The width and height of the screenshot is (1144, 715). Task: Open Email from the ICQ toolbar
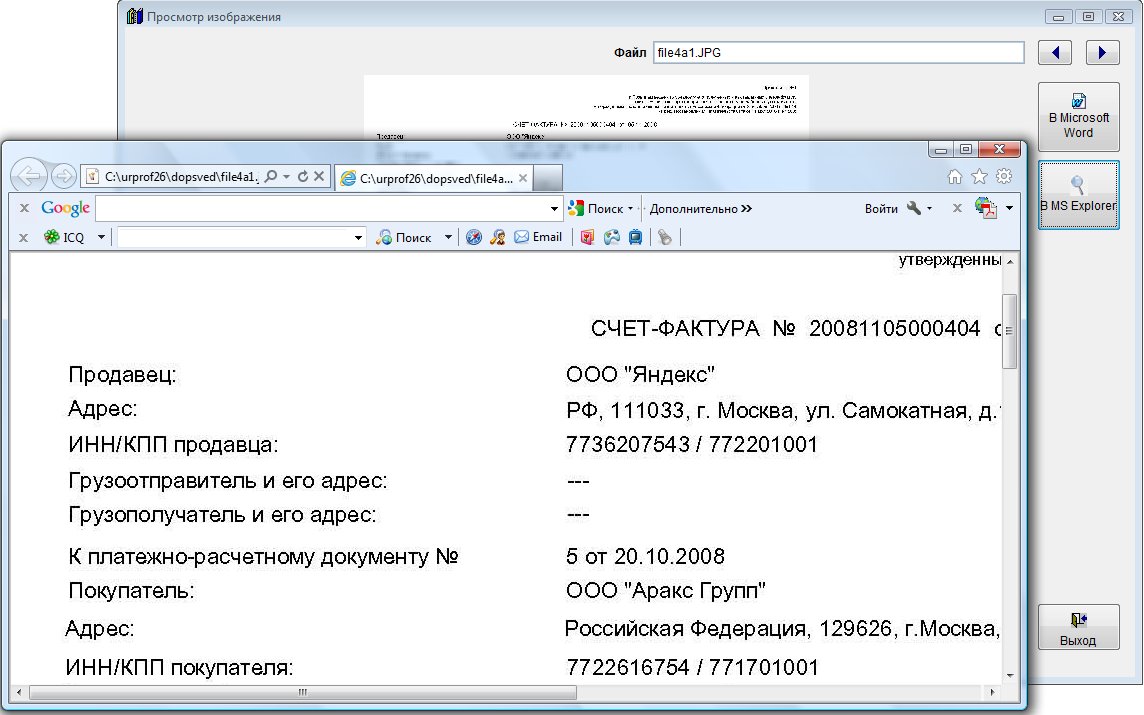pyautogui.click(x=538, y=237)
